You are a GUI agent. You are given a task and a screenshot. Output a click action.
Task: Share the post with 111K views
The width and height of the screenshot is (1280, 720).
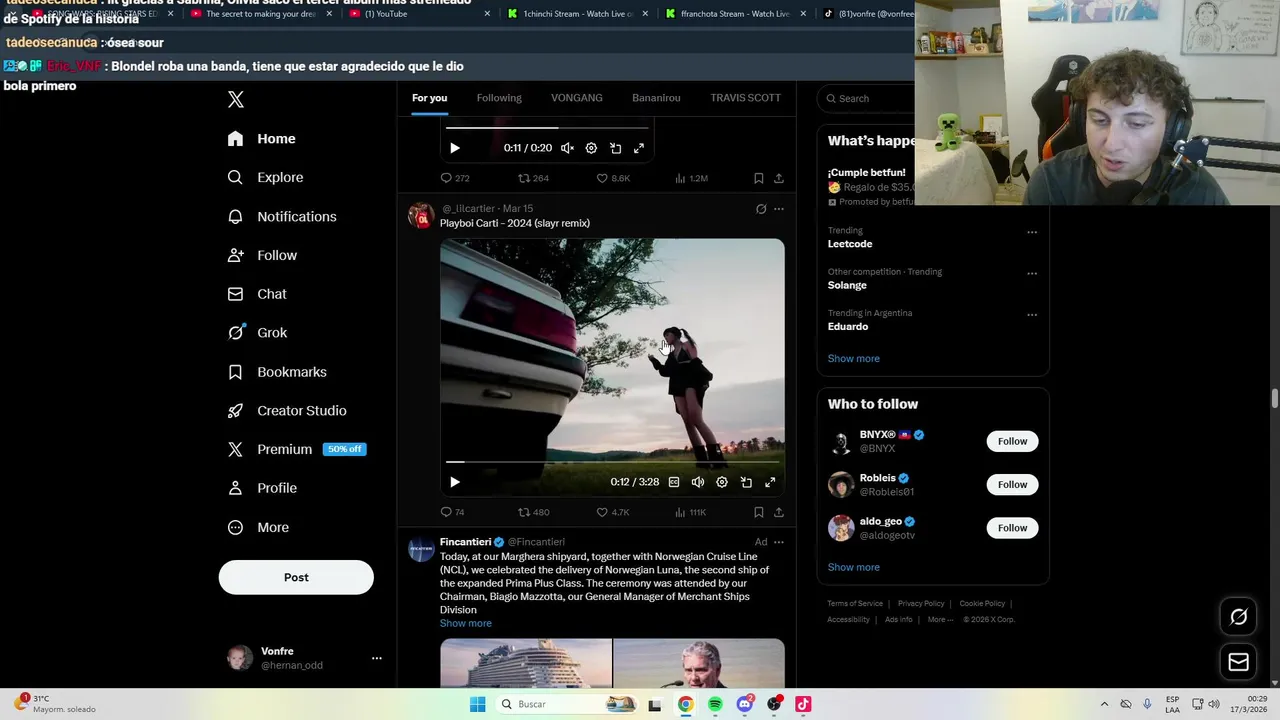point(779,512)
